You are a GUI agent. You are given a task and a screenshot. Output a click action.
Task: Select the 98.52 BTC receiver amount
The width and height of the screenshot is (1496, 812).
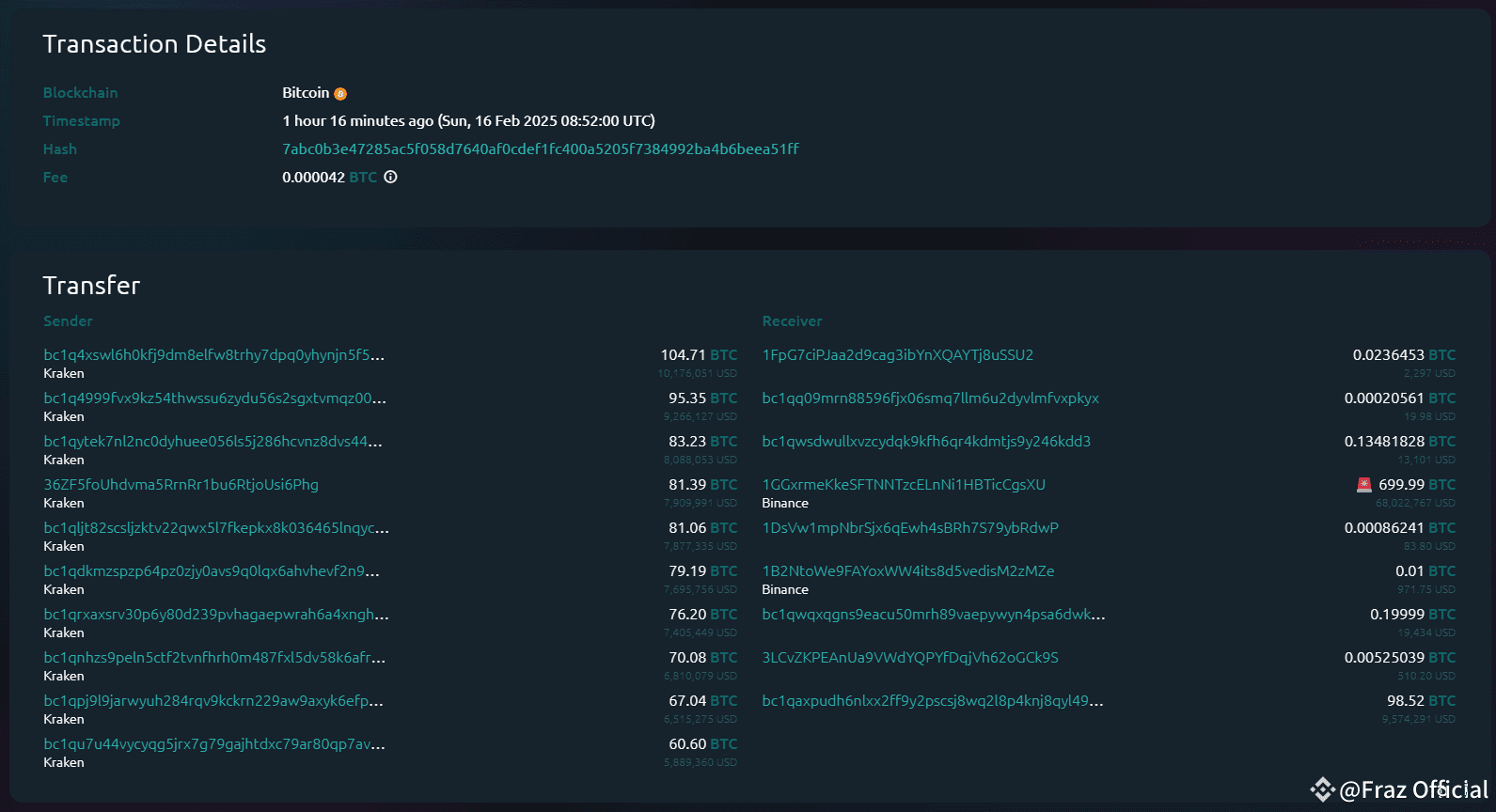tap(1421, 701)
